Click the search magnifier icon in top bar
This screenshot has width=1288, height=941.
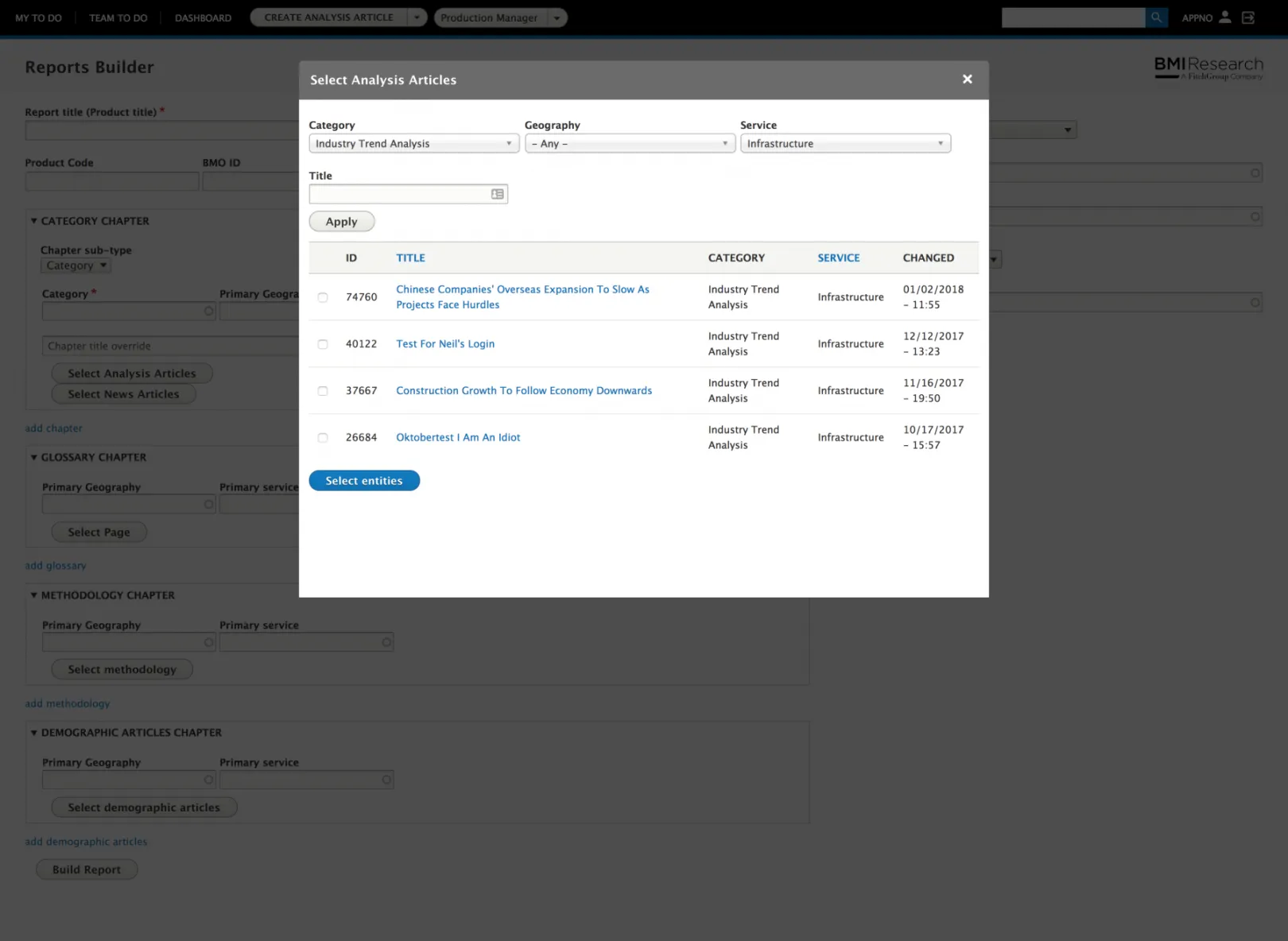point(1156,17)
